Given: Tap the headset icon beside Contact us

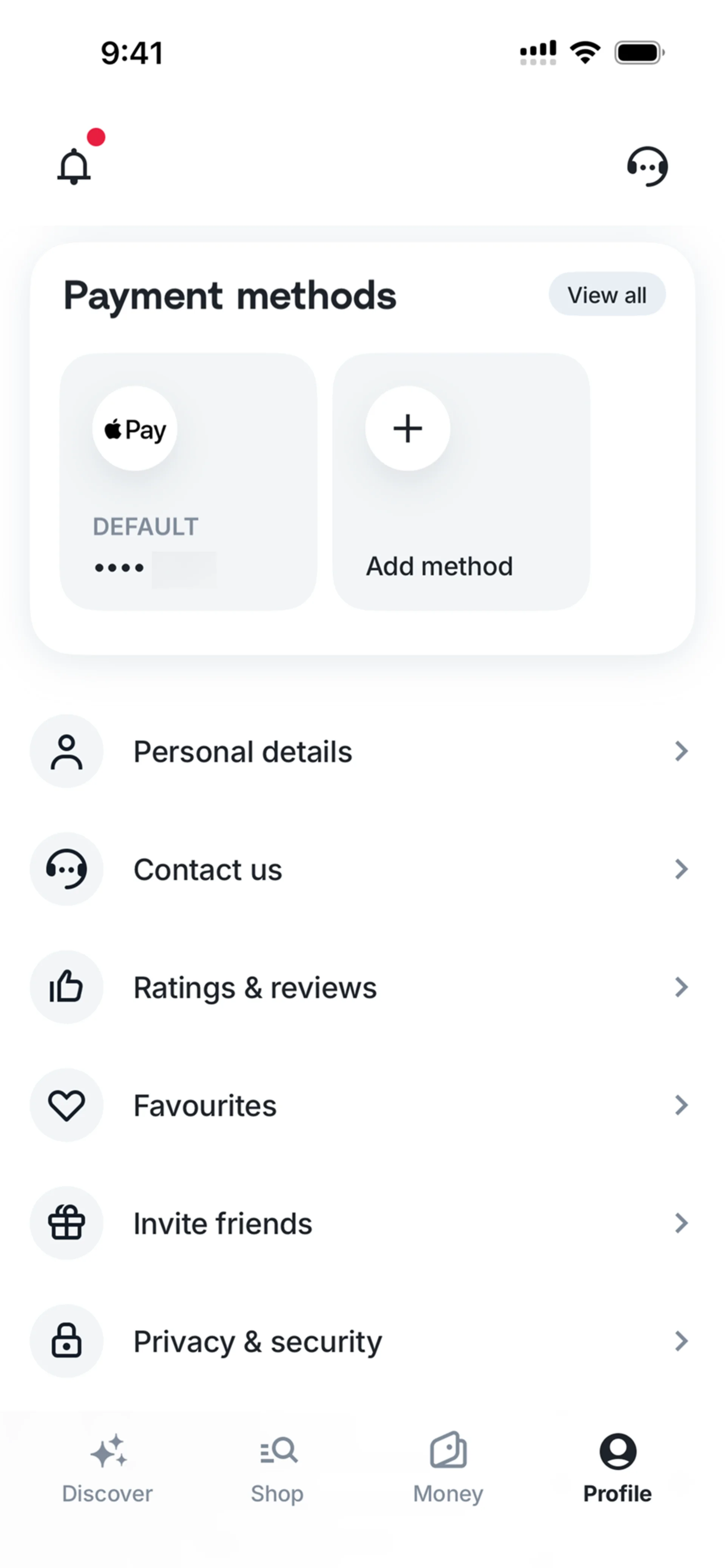Looking at the screenshot, I should tap(66, 869).
